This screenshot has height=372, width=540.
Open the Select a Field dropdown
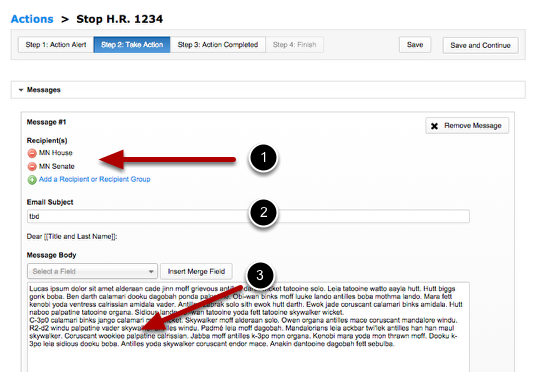92,271
